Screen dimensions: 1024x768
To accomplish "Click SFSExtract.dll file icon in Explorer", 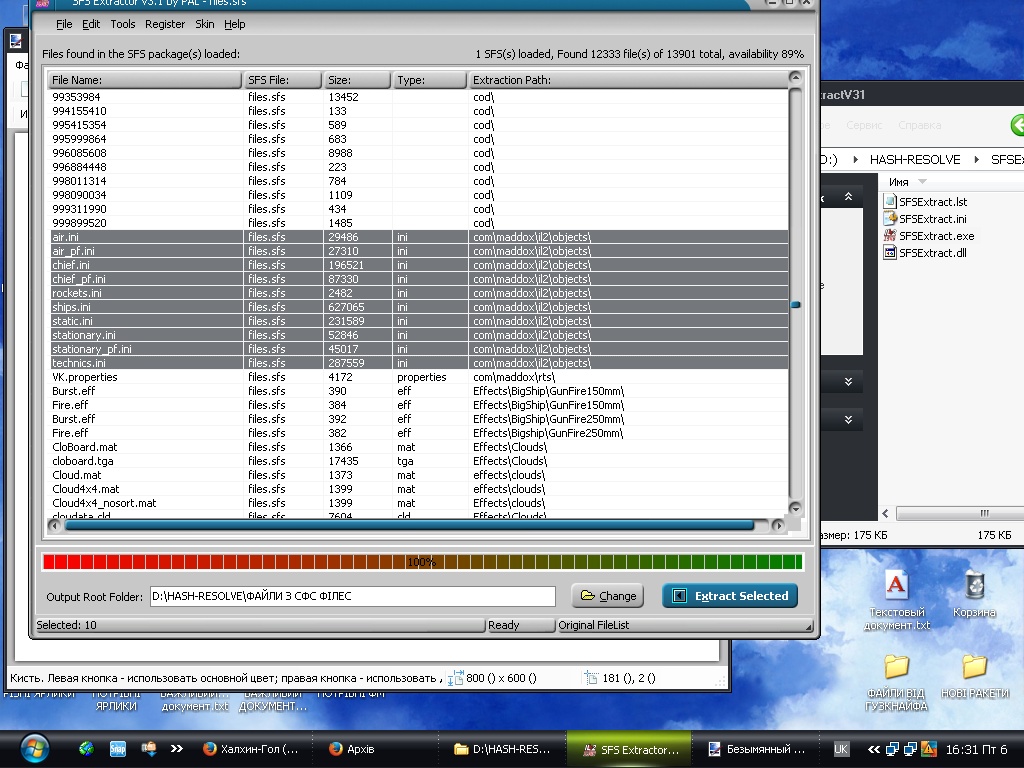I will click(x=889, y=253).
